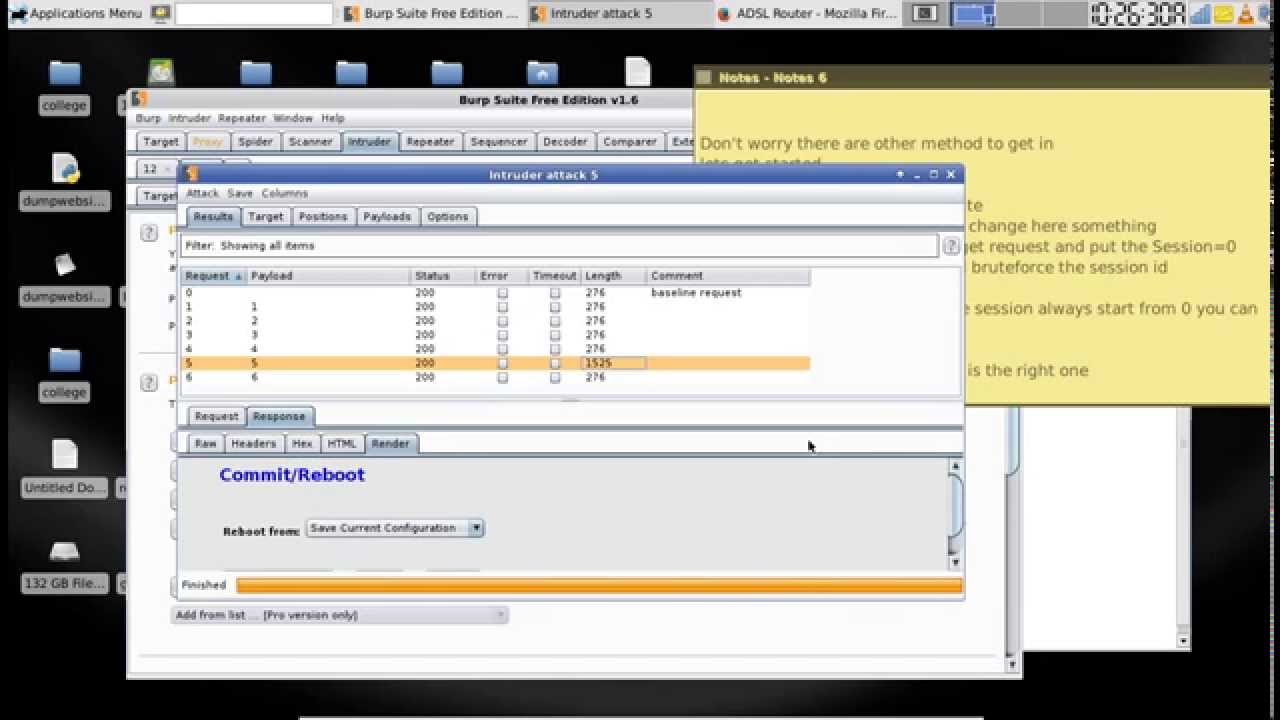Select Options tab in Intruder attack window

coord(447,216)
